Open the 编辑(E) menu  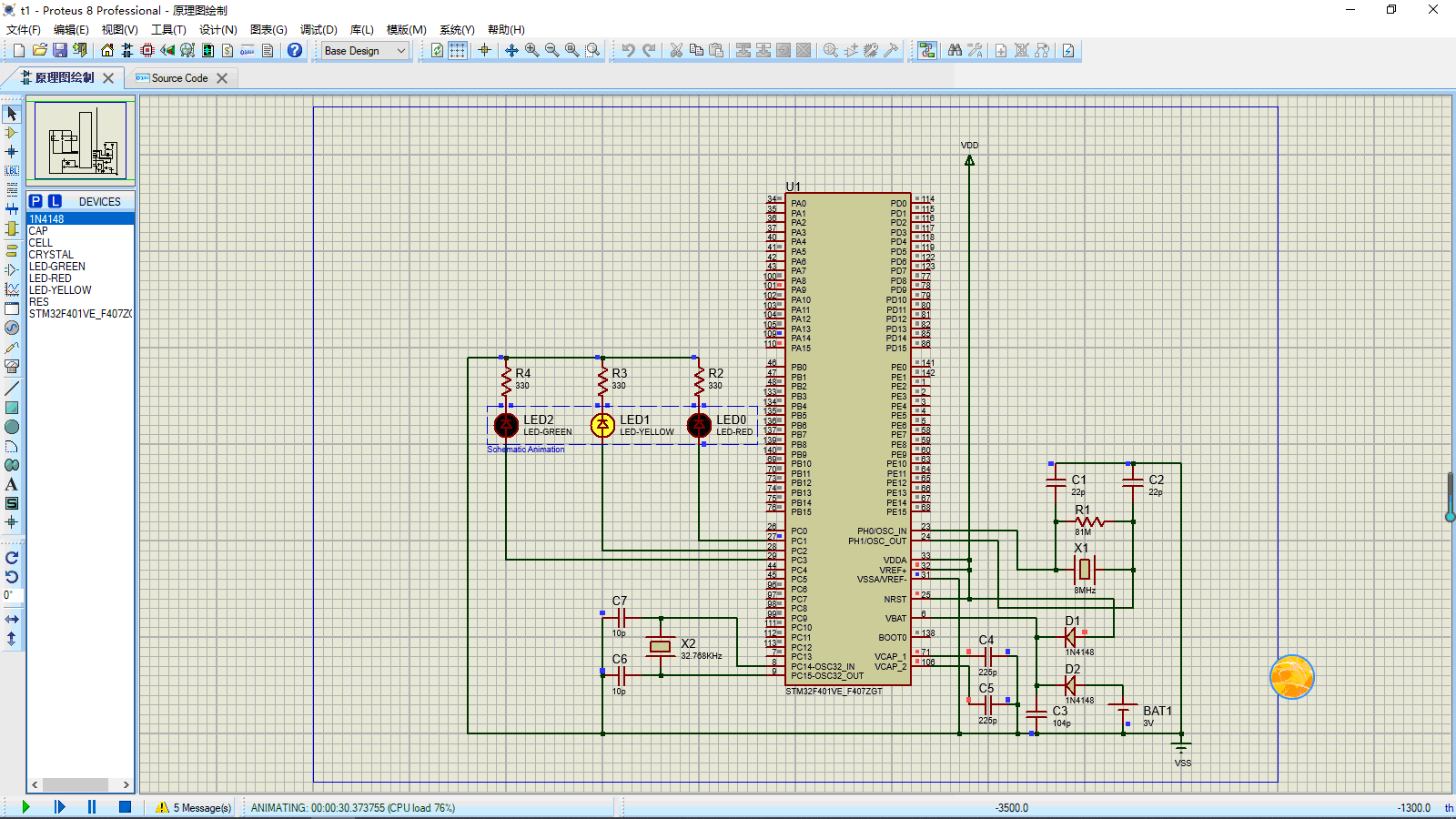pyautogui.click(x=71, y=30)
